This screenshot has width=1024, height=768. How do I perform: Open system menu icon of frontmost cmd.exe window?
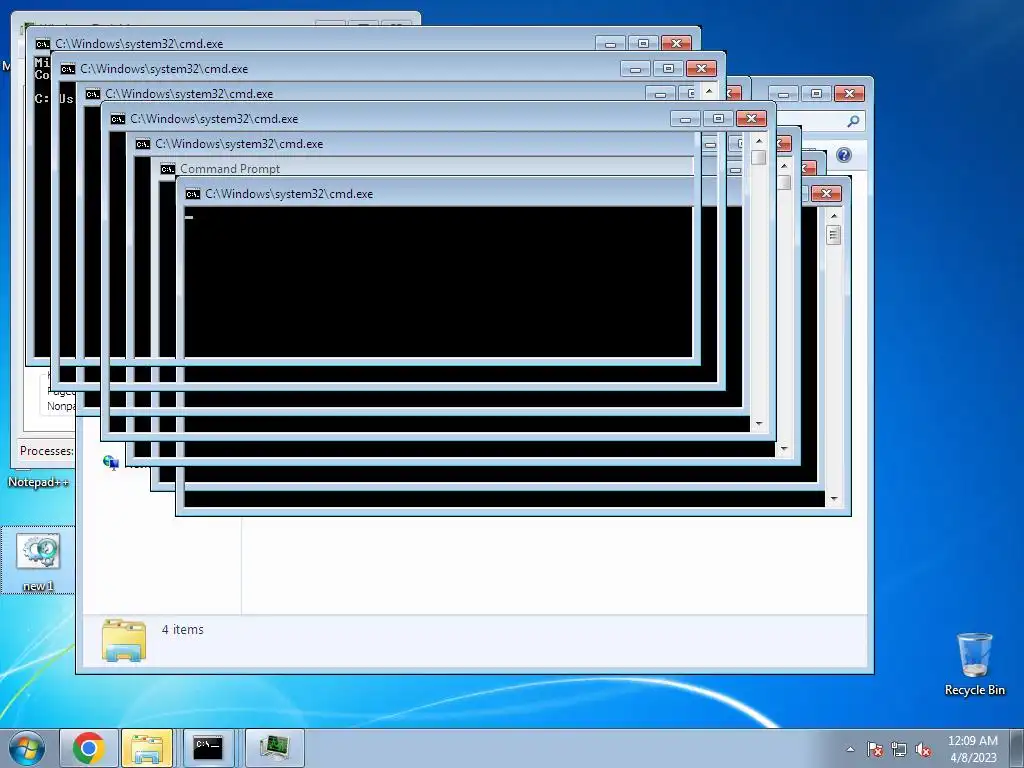[42, 44]
